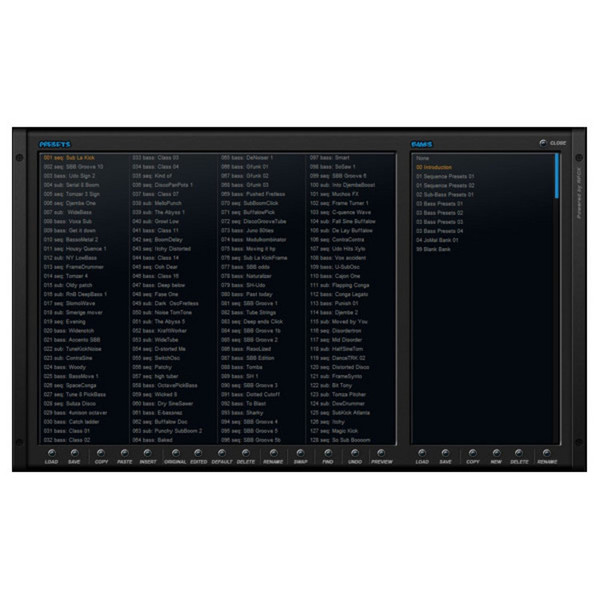Click the SWAP preset button
The height and width of the screenshot is (600, 600).
(x=300, y=453)
